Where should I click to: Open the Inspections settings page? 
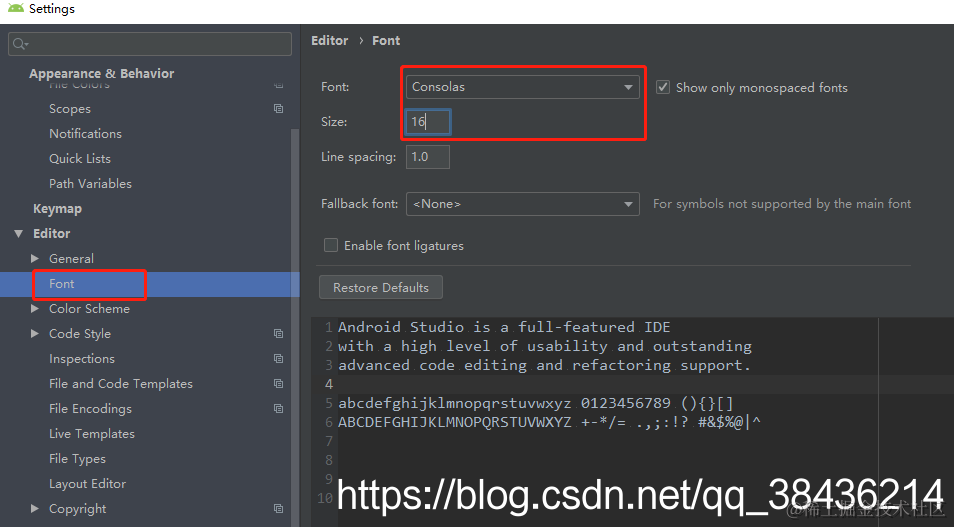pos(82,359)
